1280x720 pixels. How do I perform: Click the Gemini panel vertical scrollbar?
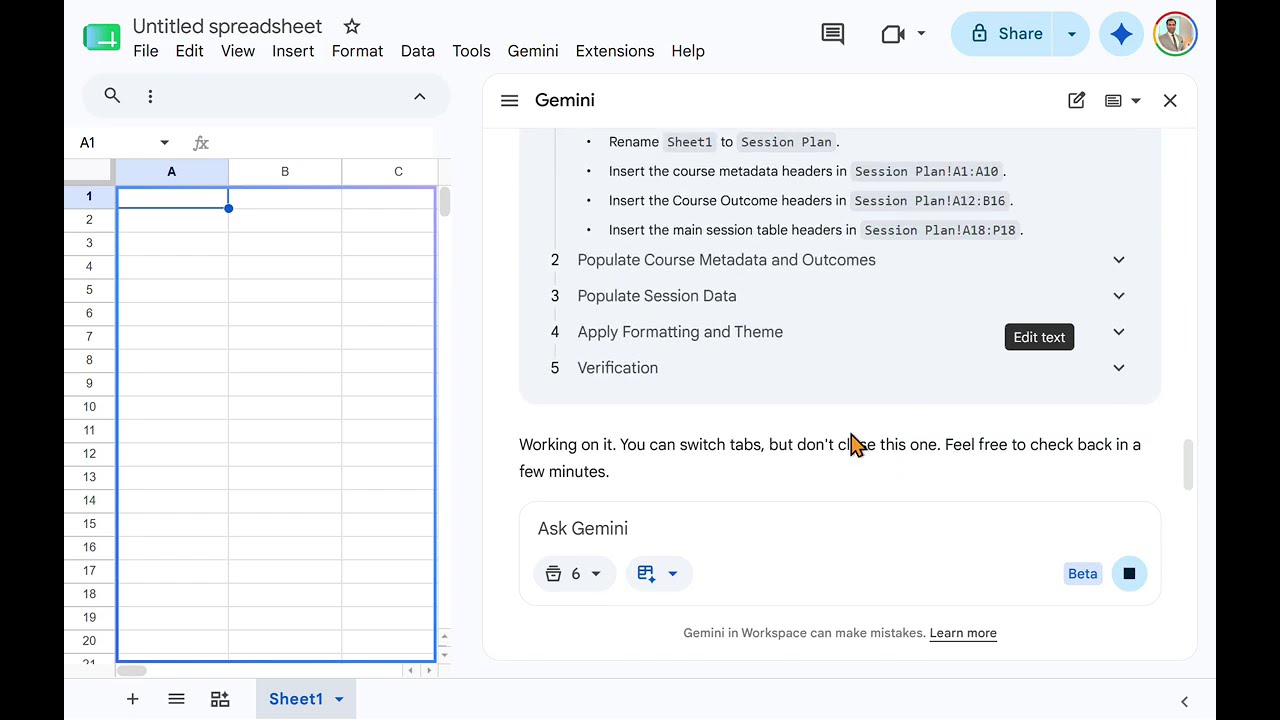tap(1188, 465)
